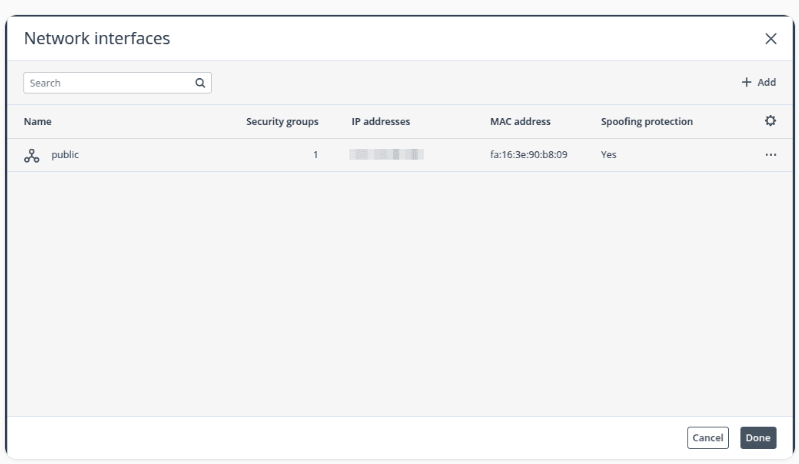Click the Spoofing protection column header

pyautogui.click(x=647, y=121)
